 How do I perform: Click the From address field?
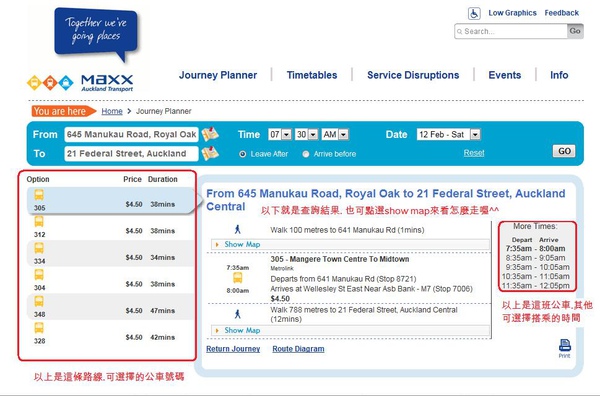tap(131, 134)
